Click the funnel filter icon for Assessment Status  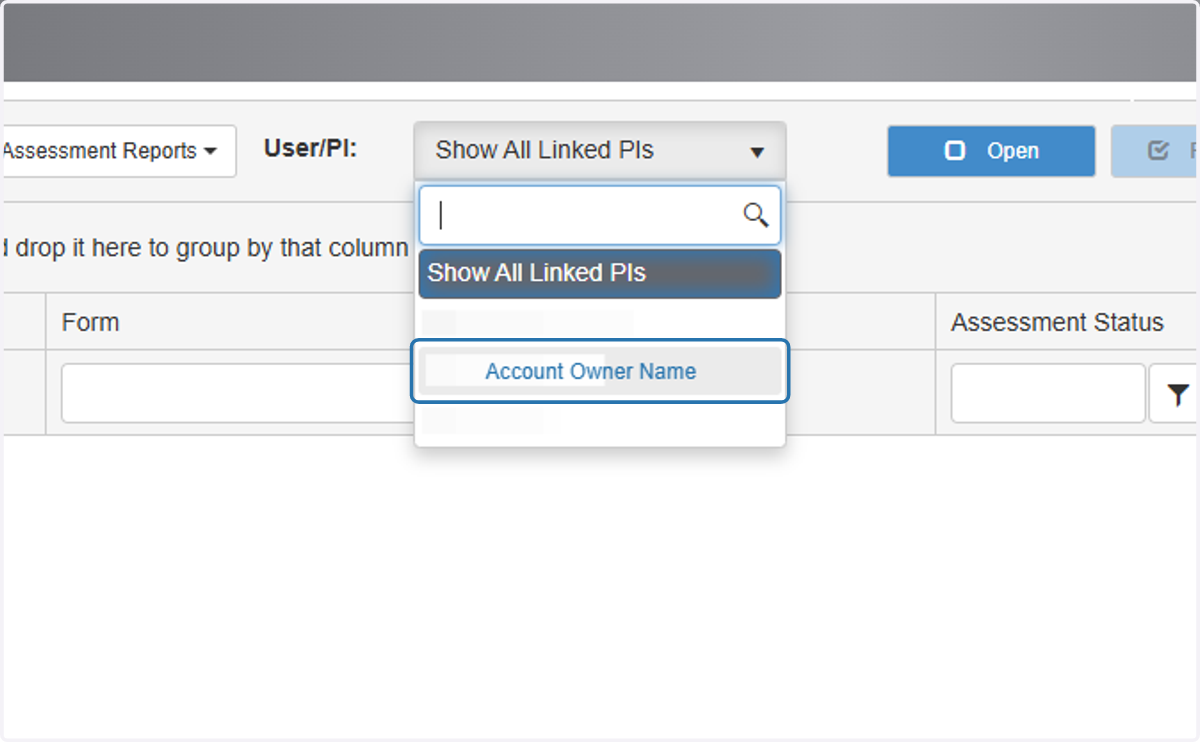pyautogui.click(x=1179, y=395)
